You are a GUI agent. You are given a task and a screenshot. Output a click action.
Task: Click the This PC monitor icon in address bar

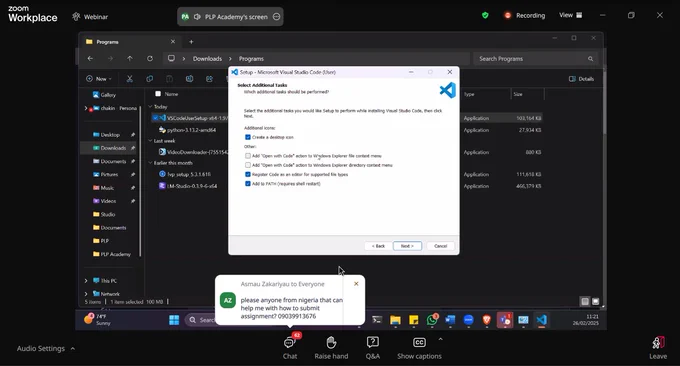pyautogui.click(x=171, y=59)
